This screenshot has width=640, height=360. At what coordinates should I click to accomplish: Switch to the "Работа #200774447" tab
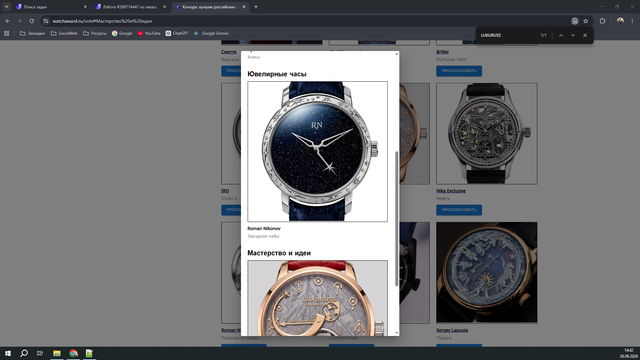pos(130,7)
